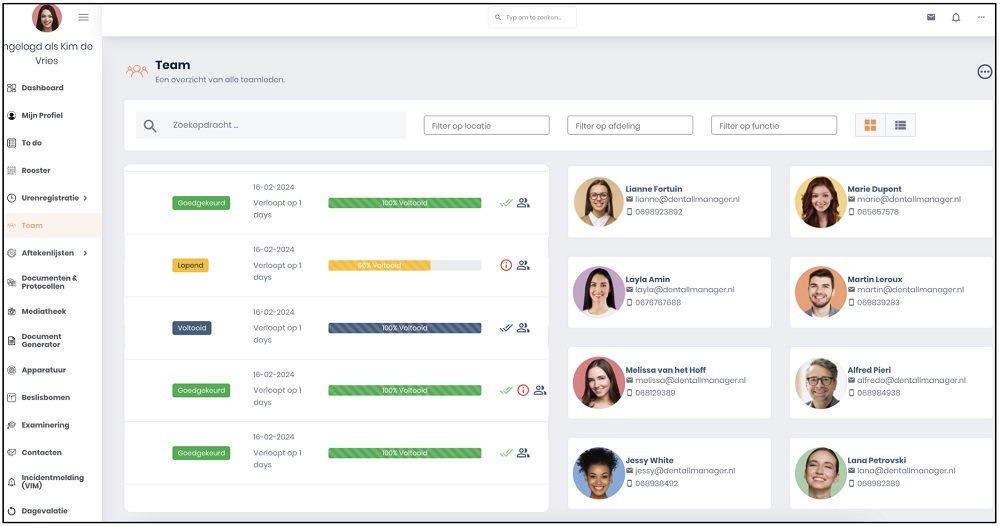Click the red info icon on Lopend row
Image resolution: width=1000 pixels, height=526 pixels.
(x=506, y=265)
